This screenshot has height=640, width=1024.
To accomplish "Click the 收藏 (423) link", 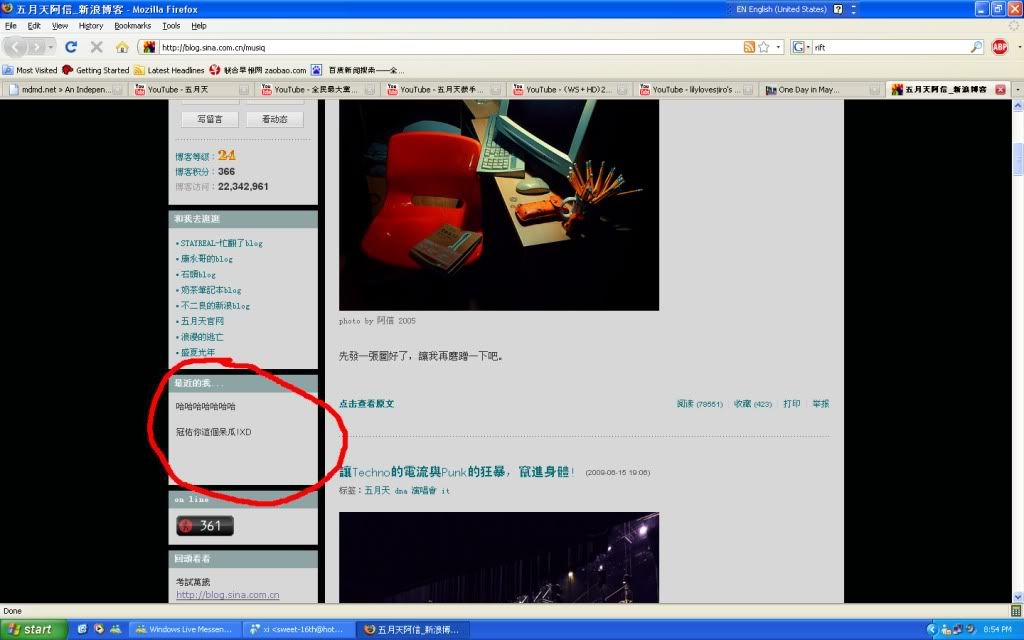I will [x=752, y=404].
